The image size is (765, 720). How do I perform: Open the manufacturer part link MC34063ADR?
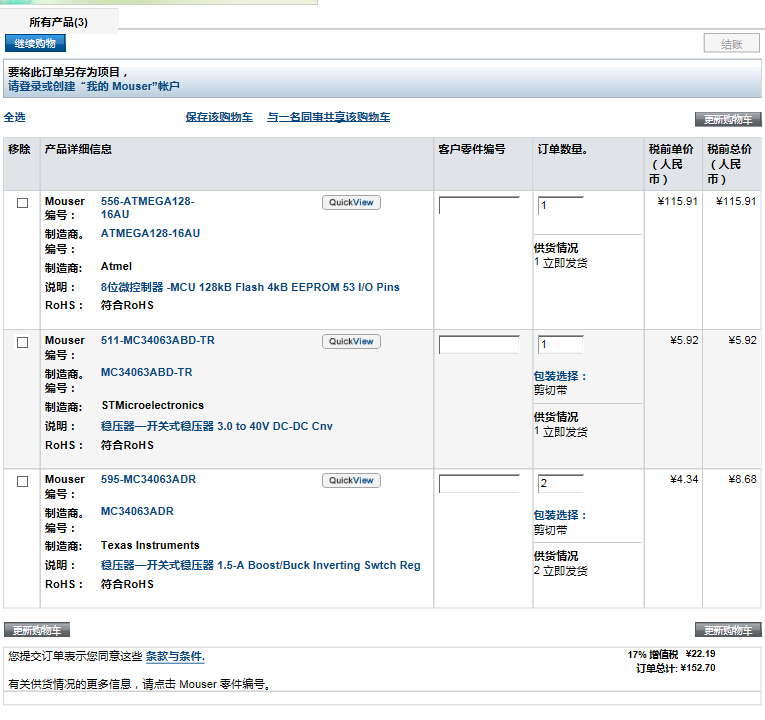(x=137, y=511)
